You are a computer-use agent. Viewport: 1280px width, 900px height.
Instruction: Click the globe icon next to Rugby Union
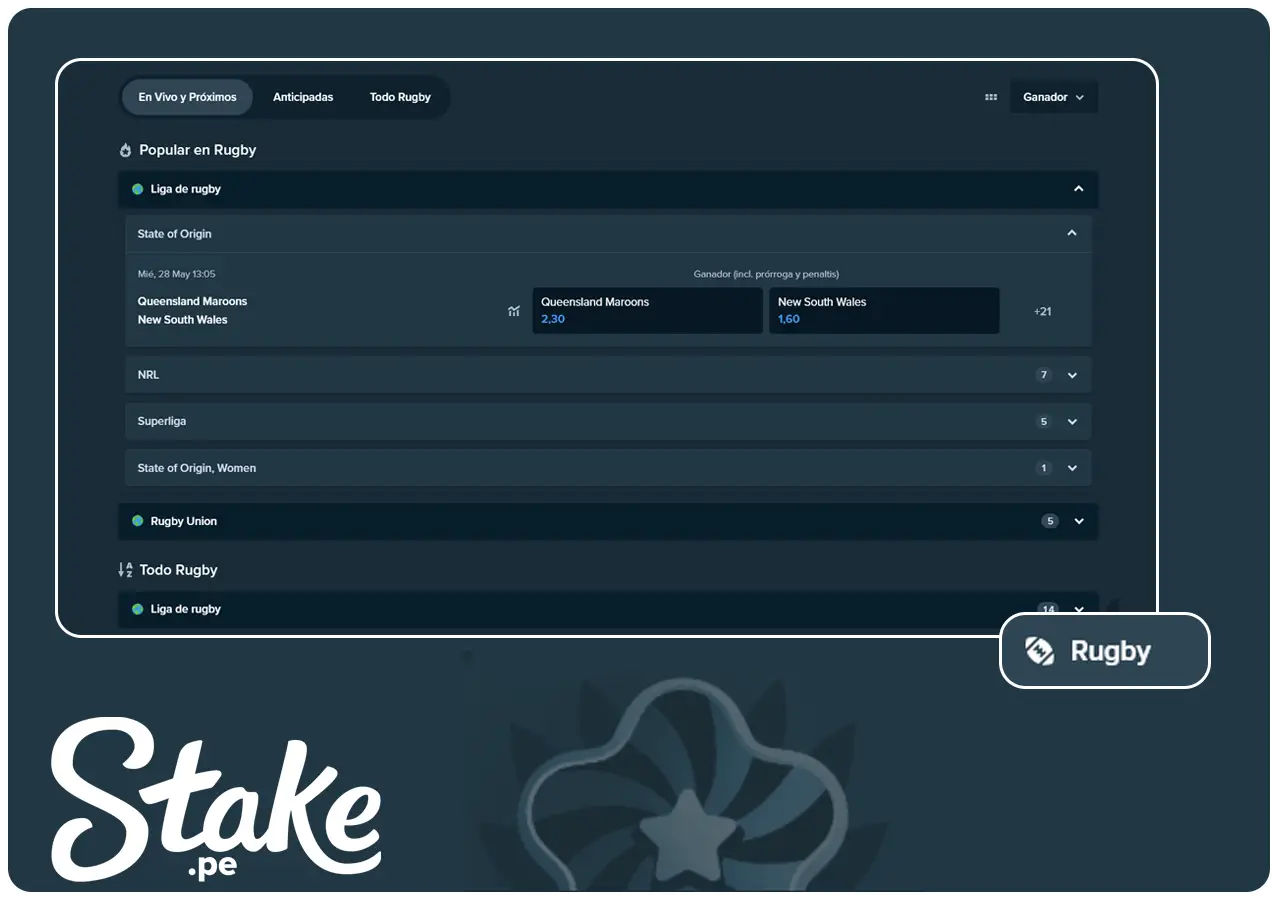coord(138,521)
